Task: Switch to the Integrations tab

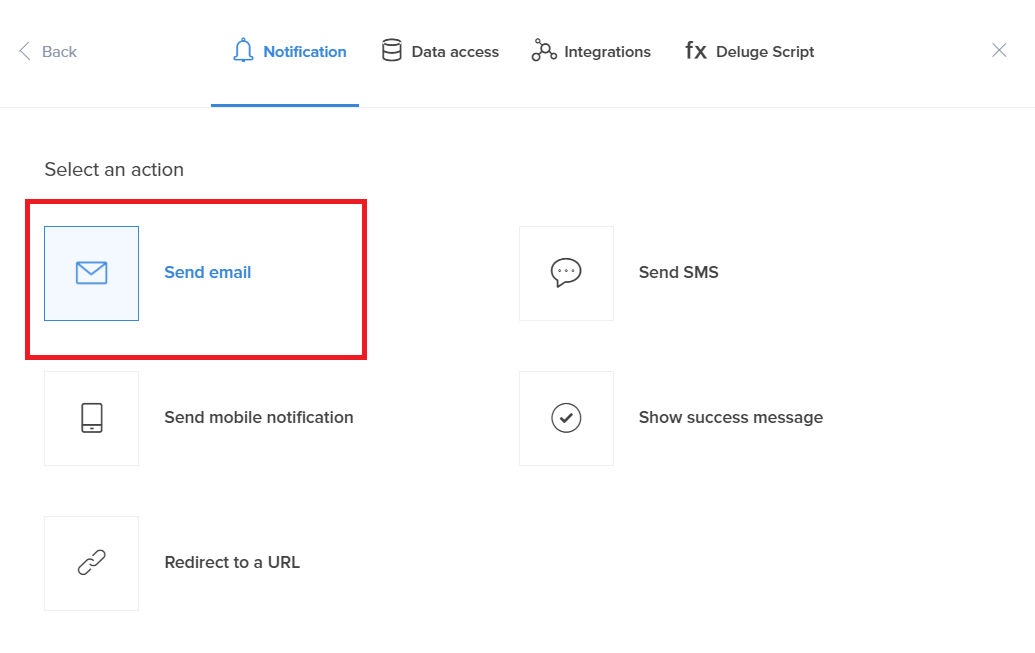Action: pyautogui.click(x=607, y=52)
